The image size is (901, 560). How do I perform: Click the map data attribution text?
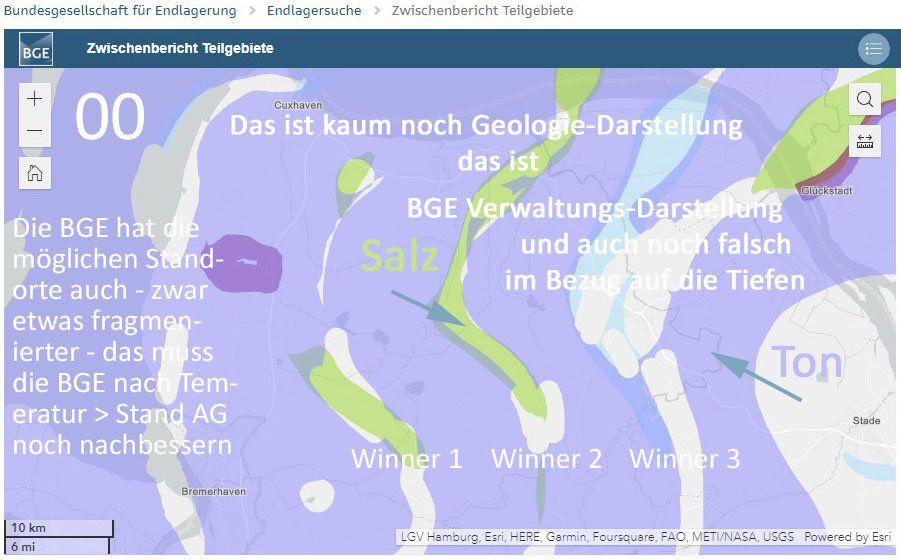[597, 536]
